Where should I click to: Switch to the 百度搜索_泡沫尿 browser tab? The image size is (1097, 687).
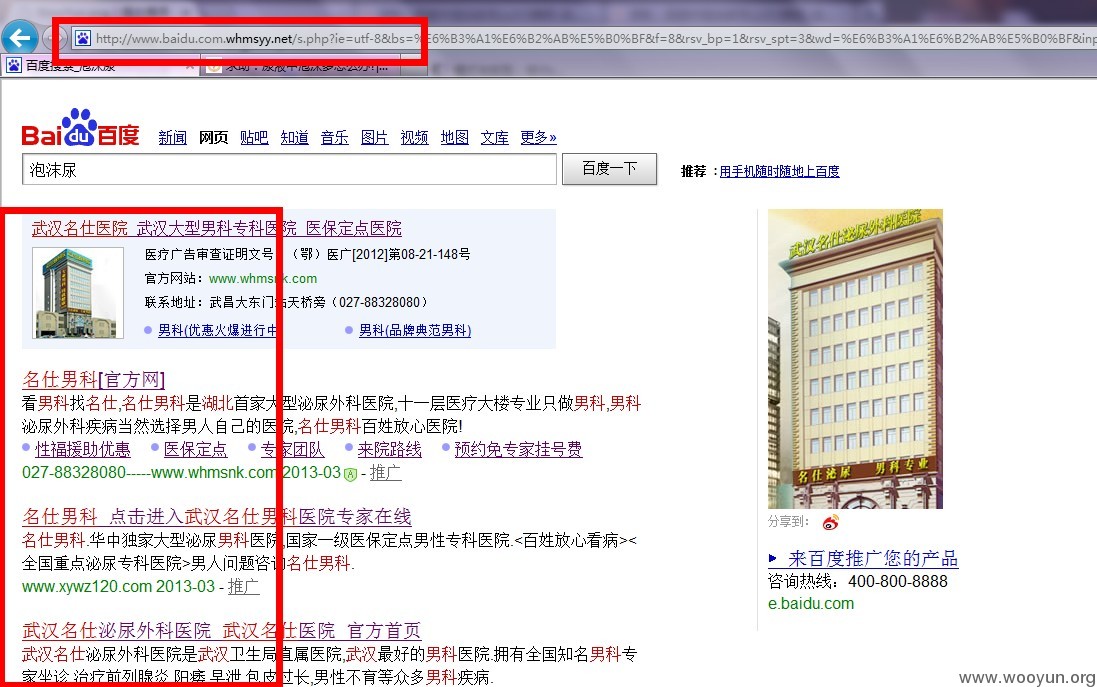101,66
